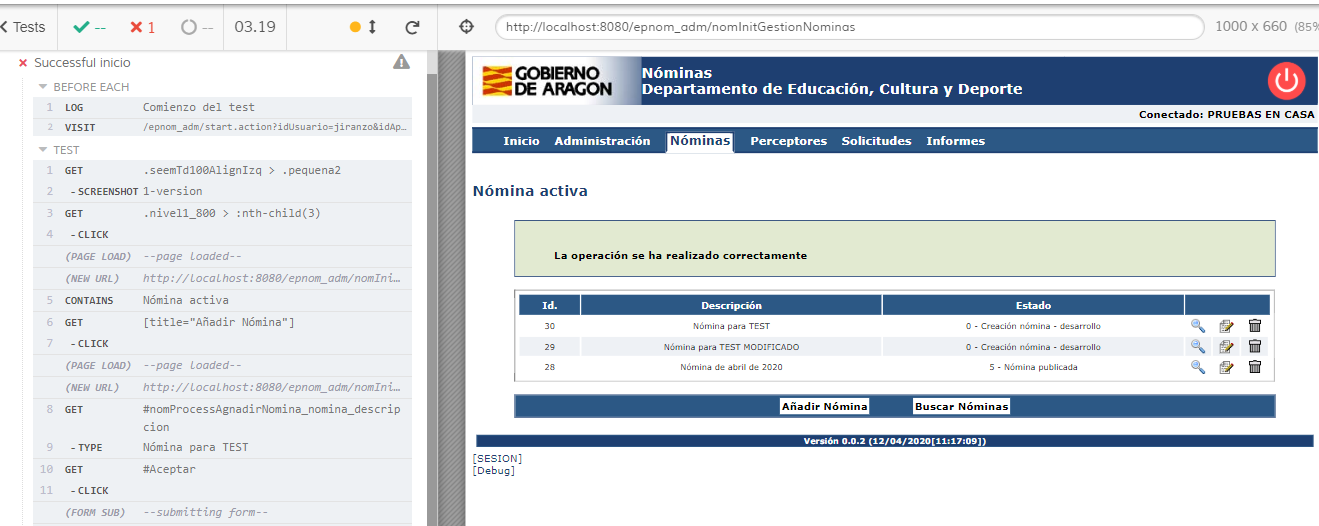Collapse the BEFORE EACH section
This screenshot has width=1319, height=526.
pos(44,87)
